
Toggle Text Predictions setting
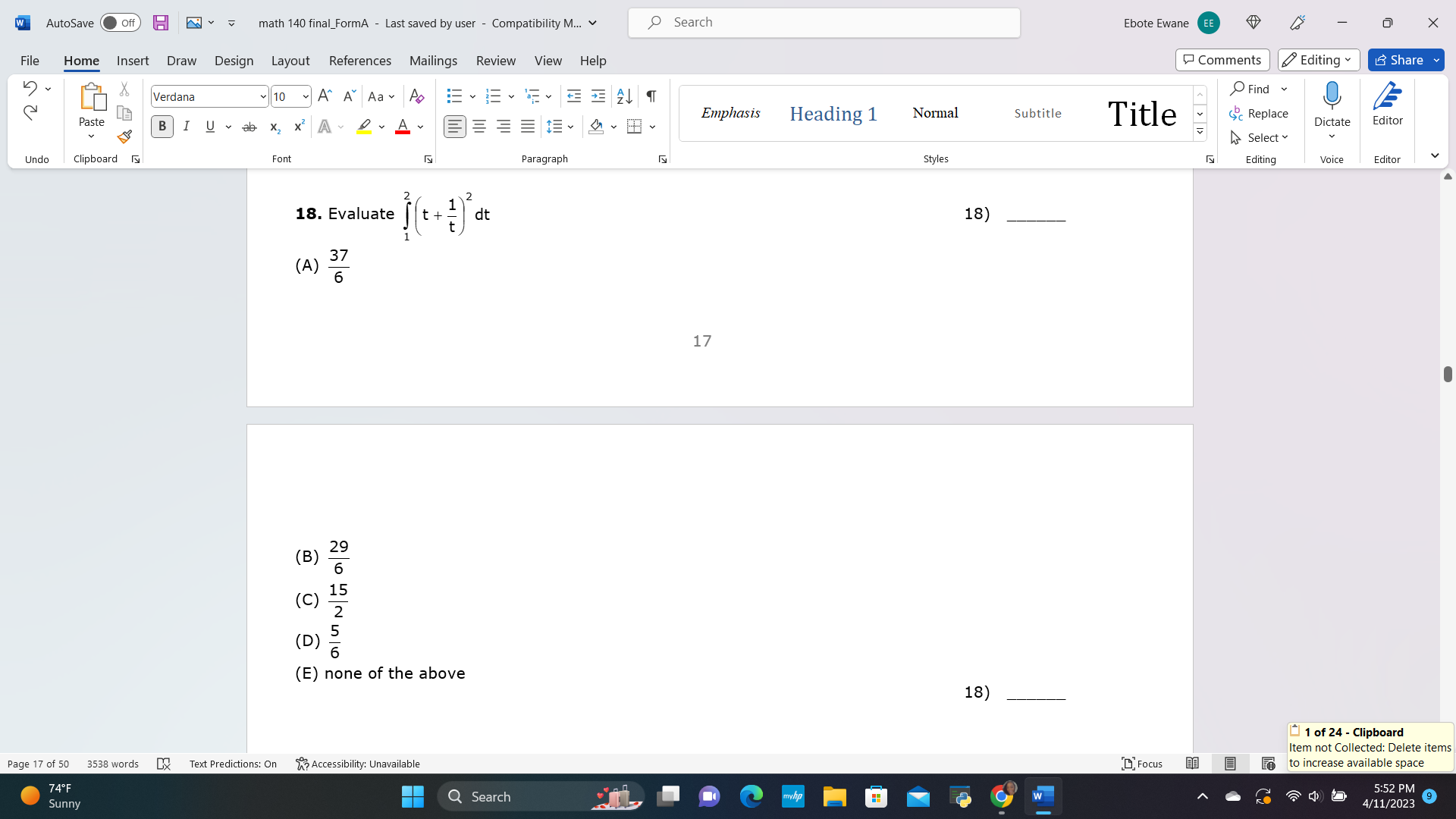233,764
